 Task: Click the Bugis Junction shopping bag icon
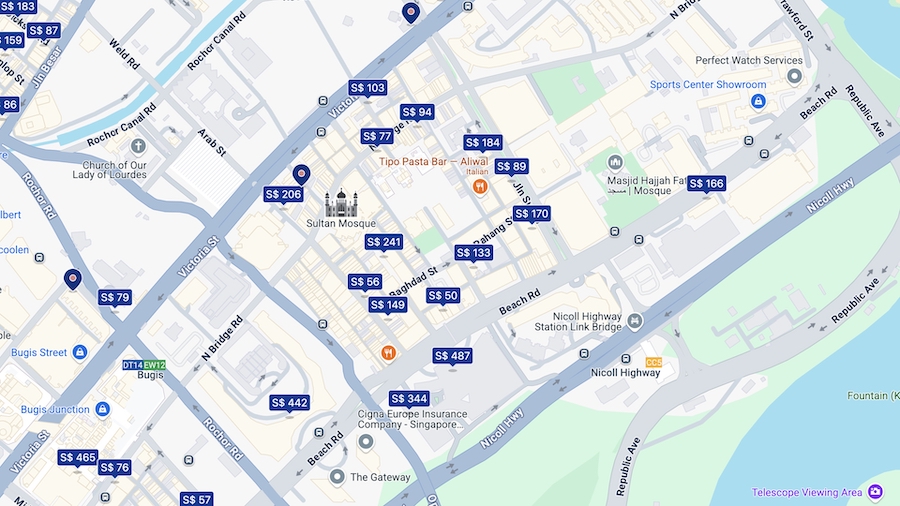pos(102,409)
